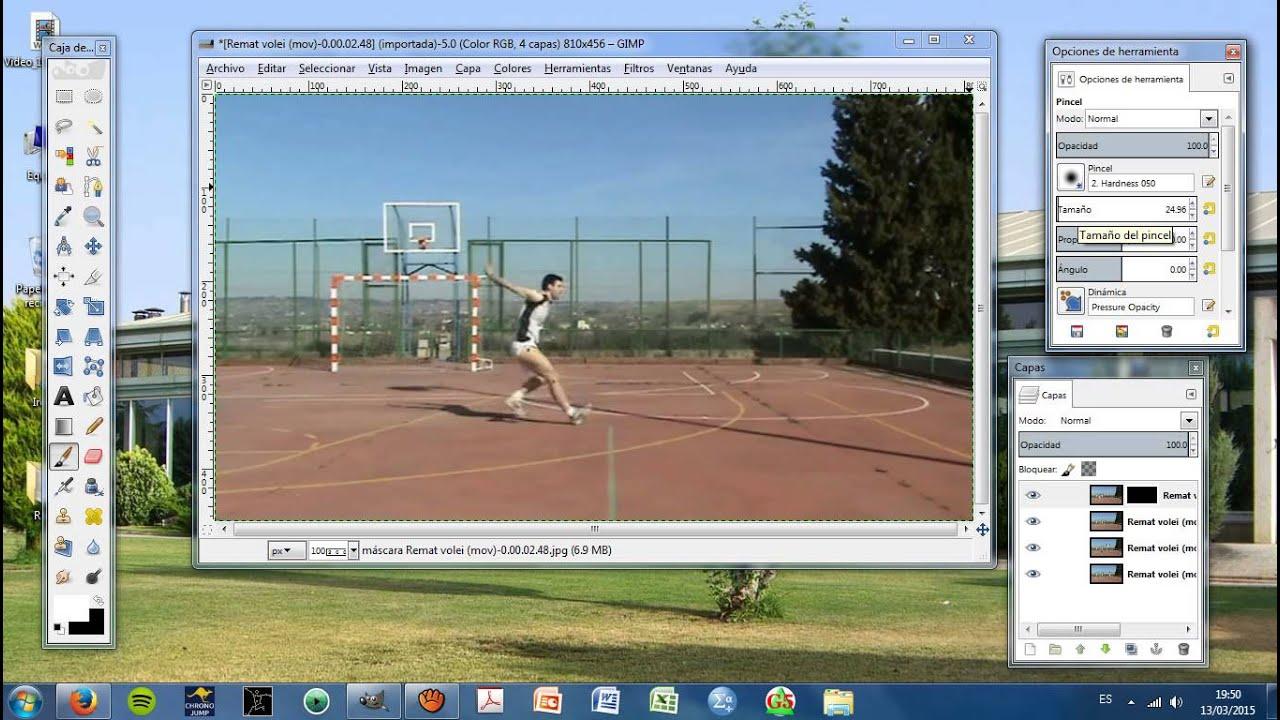The image size is (1280, 720).
Task: Toggle visibility of the bottom Remat volei layer
Action: click(x=1034, y=573)
